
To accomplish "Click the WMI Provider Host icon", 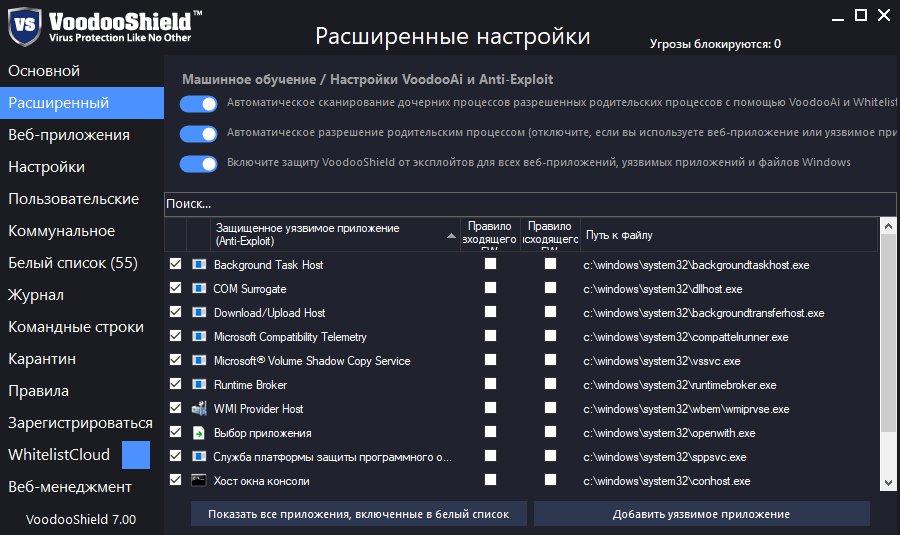I will click(199, 408).
